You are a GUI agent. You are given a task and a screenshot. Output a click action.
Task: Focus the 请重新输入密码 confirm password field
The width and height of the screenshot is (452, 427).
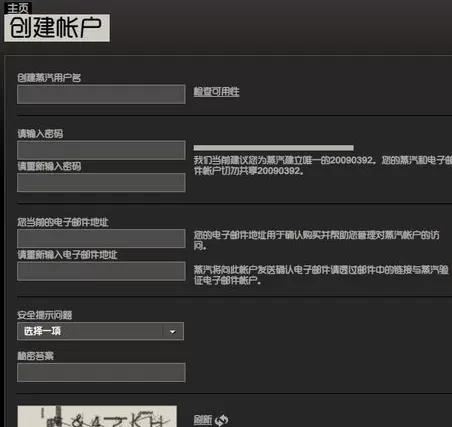pos(101,182)
